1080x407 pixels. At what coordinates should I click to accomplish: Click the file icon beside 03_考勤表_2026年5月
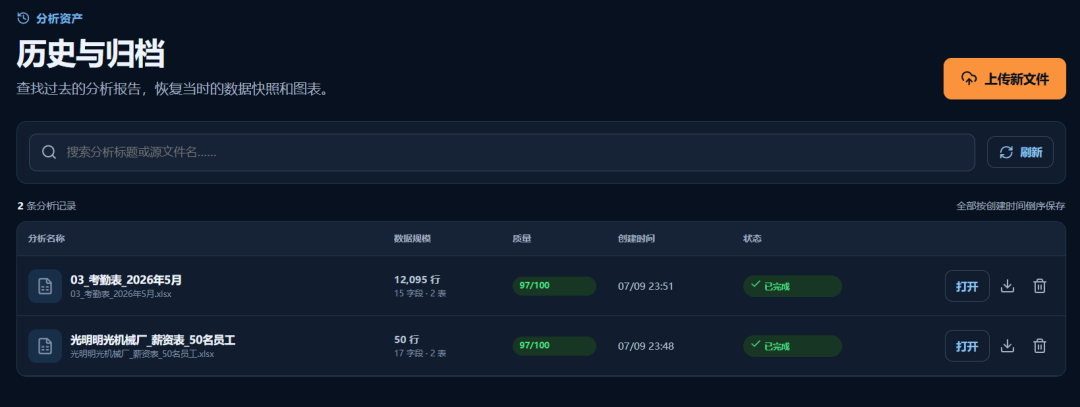coord(45,286)
